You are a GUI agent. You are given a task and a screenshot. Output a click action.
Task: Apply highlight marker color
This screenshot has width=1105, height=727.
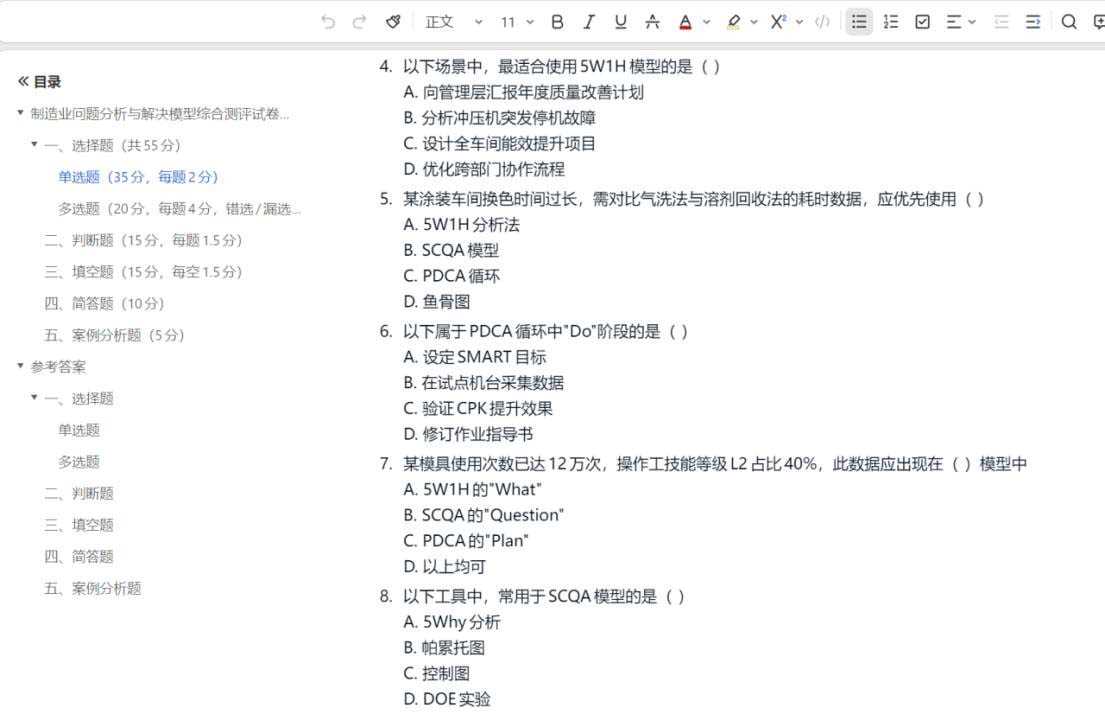click(734, 22)
